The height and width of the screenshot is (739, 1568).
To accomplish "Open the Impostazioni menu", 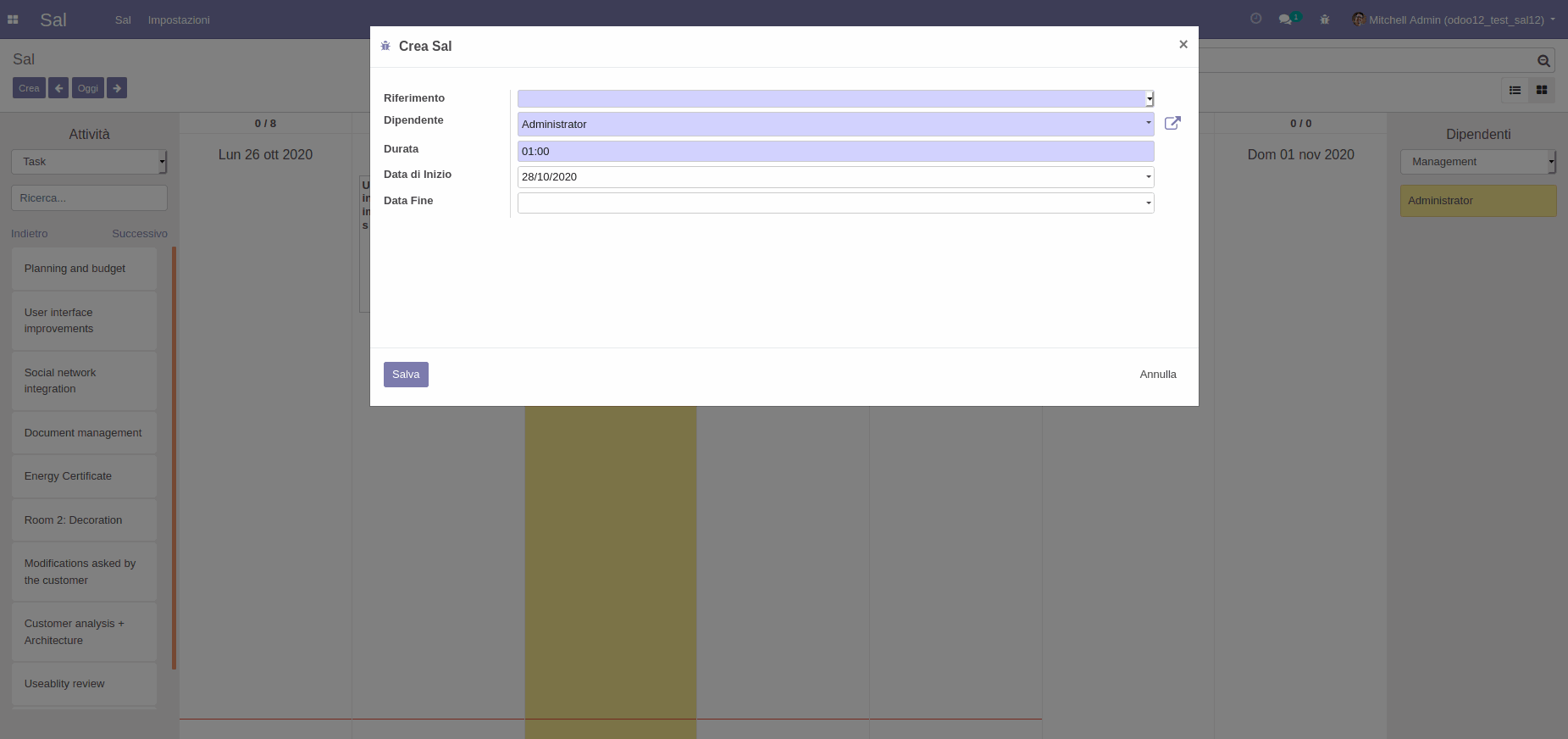I will point(179,19).
